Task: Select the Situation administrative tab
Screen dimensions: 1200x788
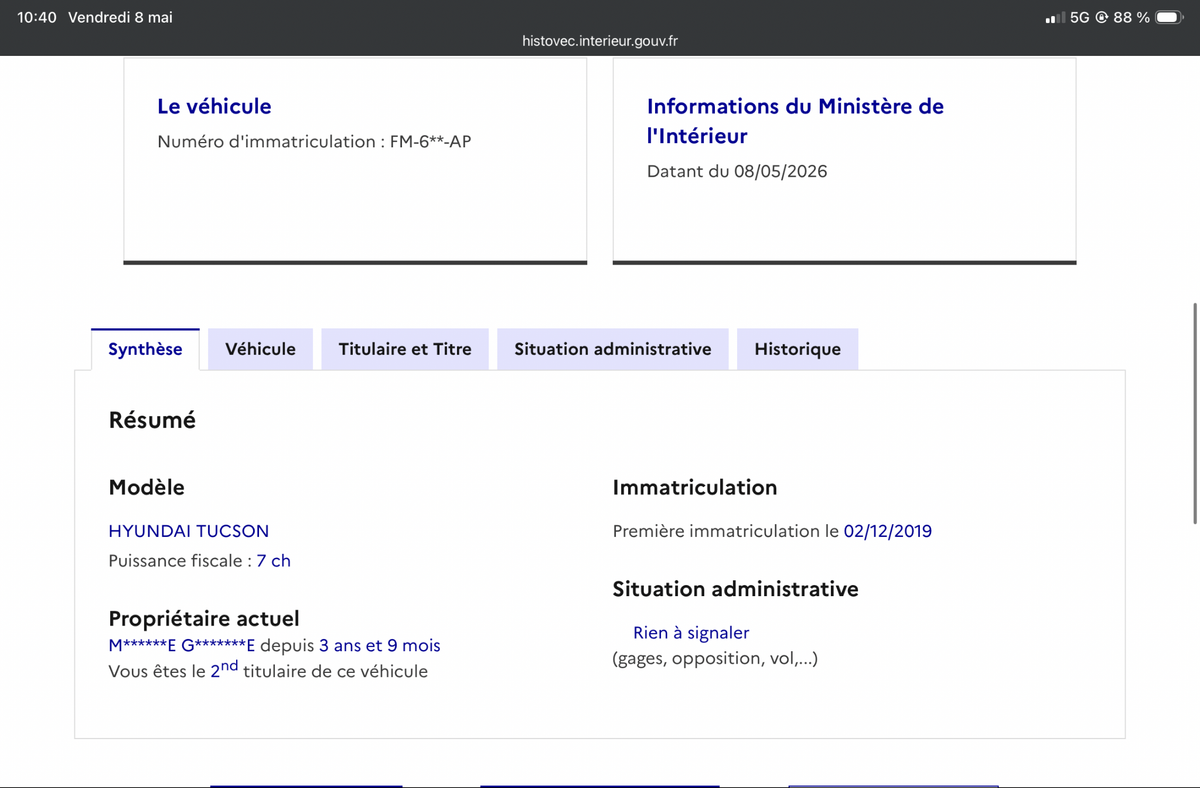Action: 613,349
